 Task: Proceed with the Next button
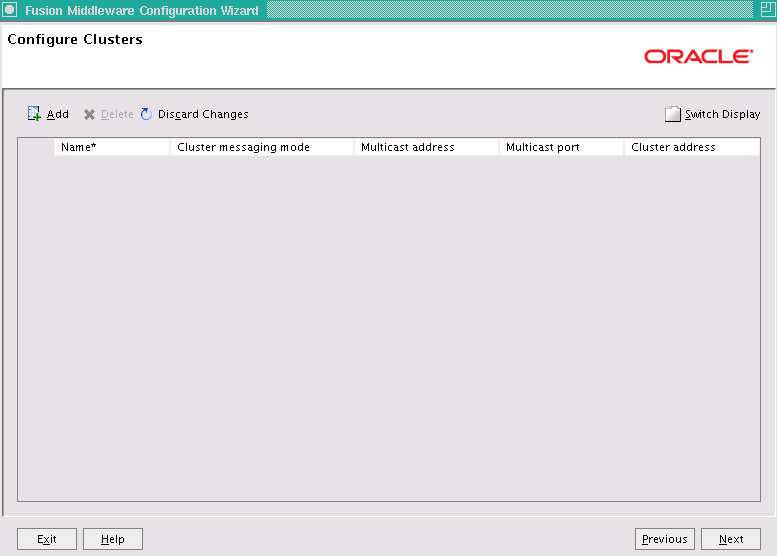pos(731,539)
